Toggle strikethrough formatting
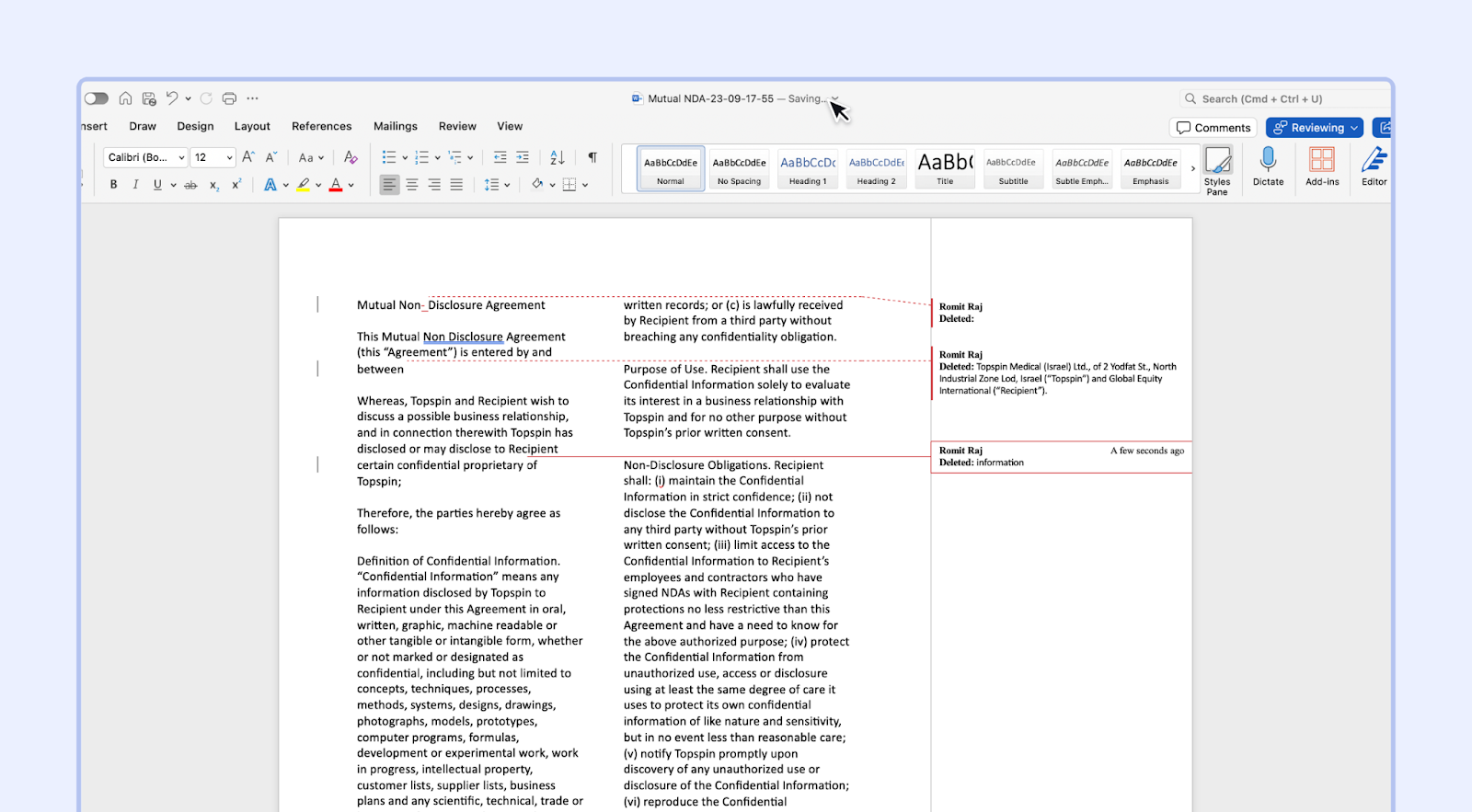Image resolution: width=1472 pixels, height=812 pixels. (x=190, y=185)
